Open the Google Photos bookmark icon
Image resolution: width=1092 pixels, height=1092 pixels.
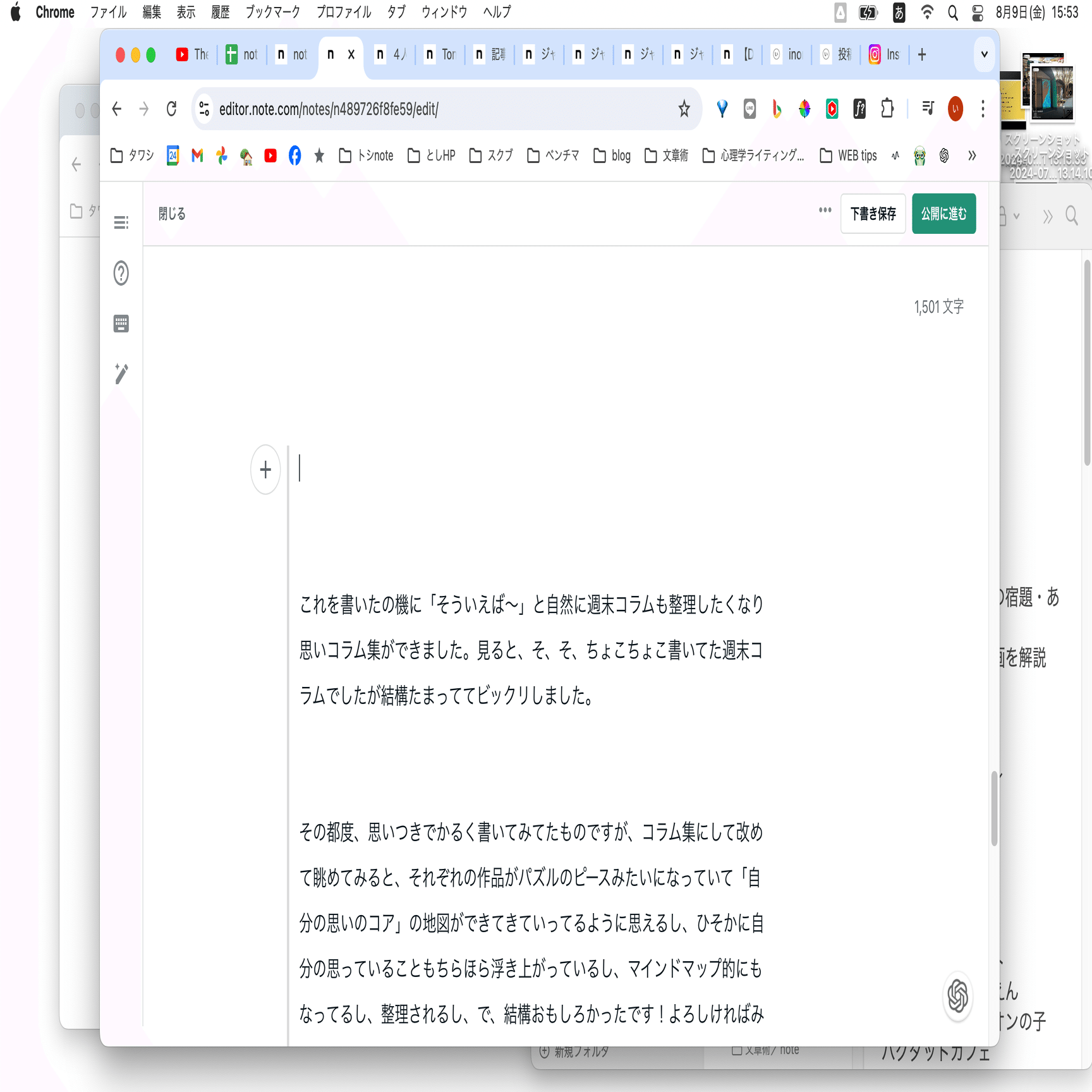(222, 155)
